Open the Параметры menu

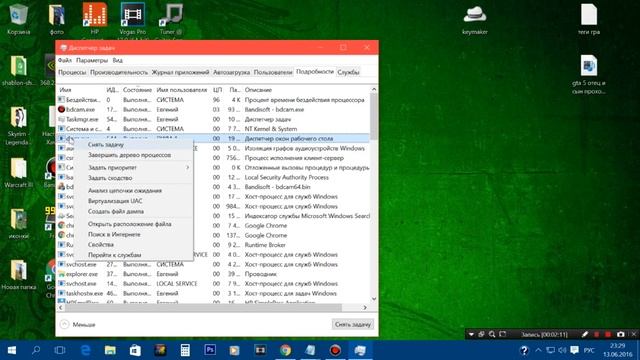92,60
